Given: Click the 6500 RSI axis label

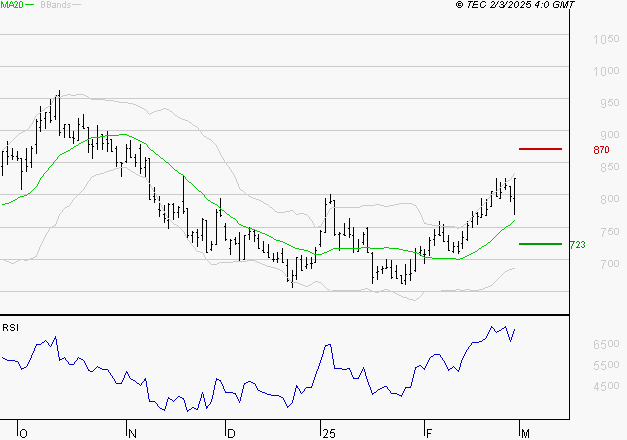Looking at the screenshot, I should coord(606,344).
